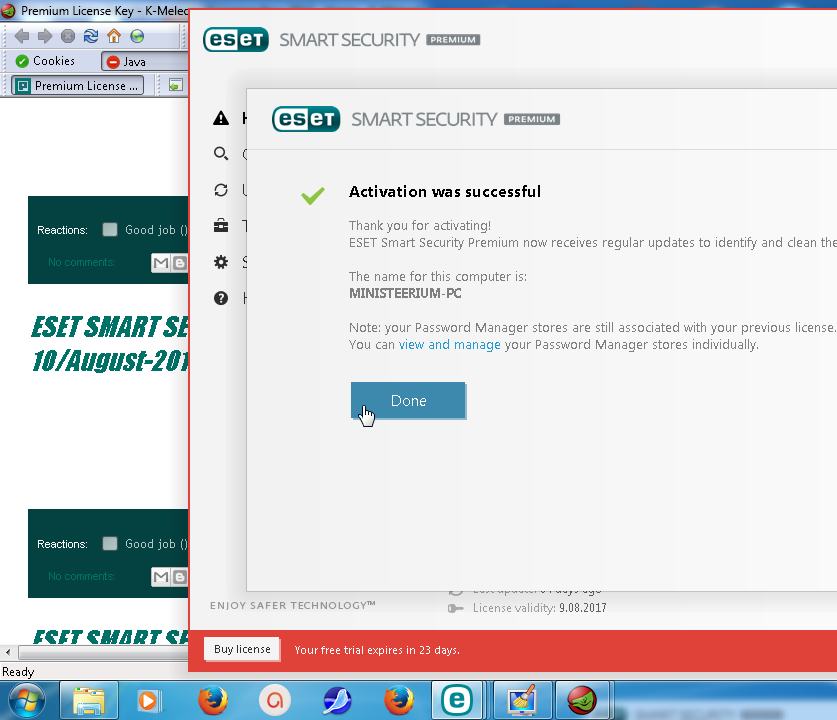Open the first 'No comments' link
The height and width of the screenshot is (720, 837).
pyautogui.click(x=82, y=262)
